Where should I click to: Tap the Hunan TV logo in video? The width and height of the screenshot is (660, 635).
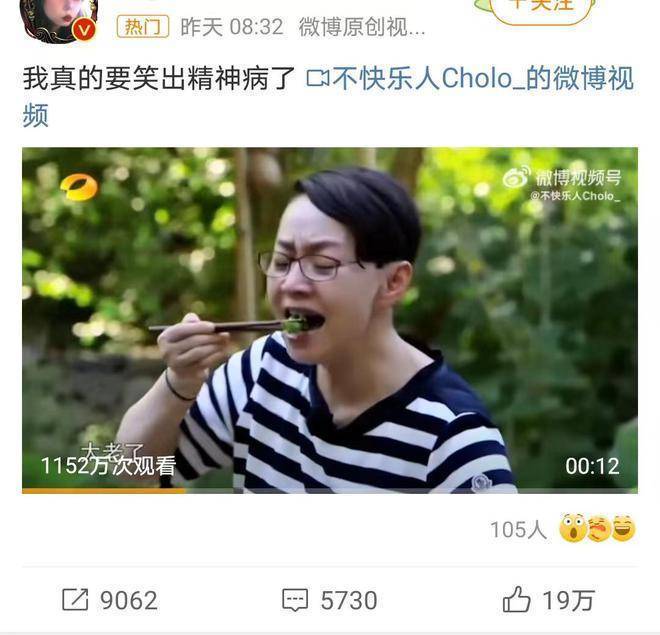79,187
